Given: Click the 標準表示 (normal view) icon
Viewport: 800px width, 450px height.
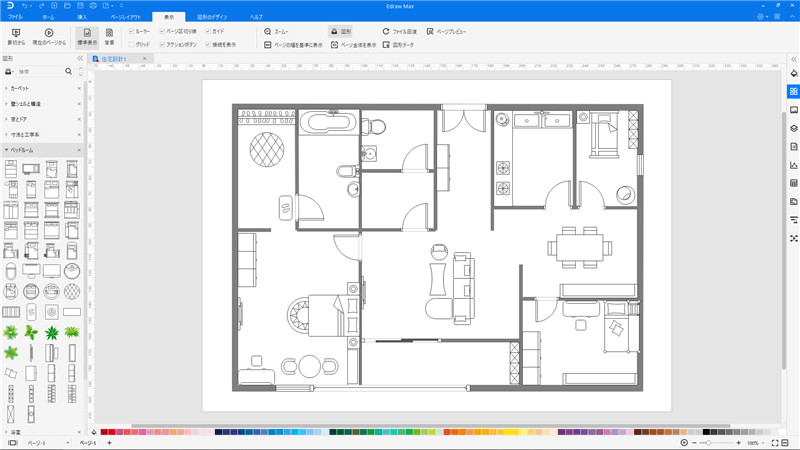Looking at the screenshot, I should [87, 36].
